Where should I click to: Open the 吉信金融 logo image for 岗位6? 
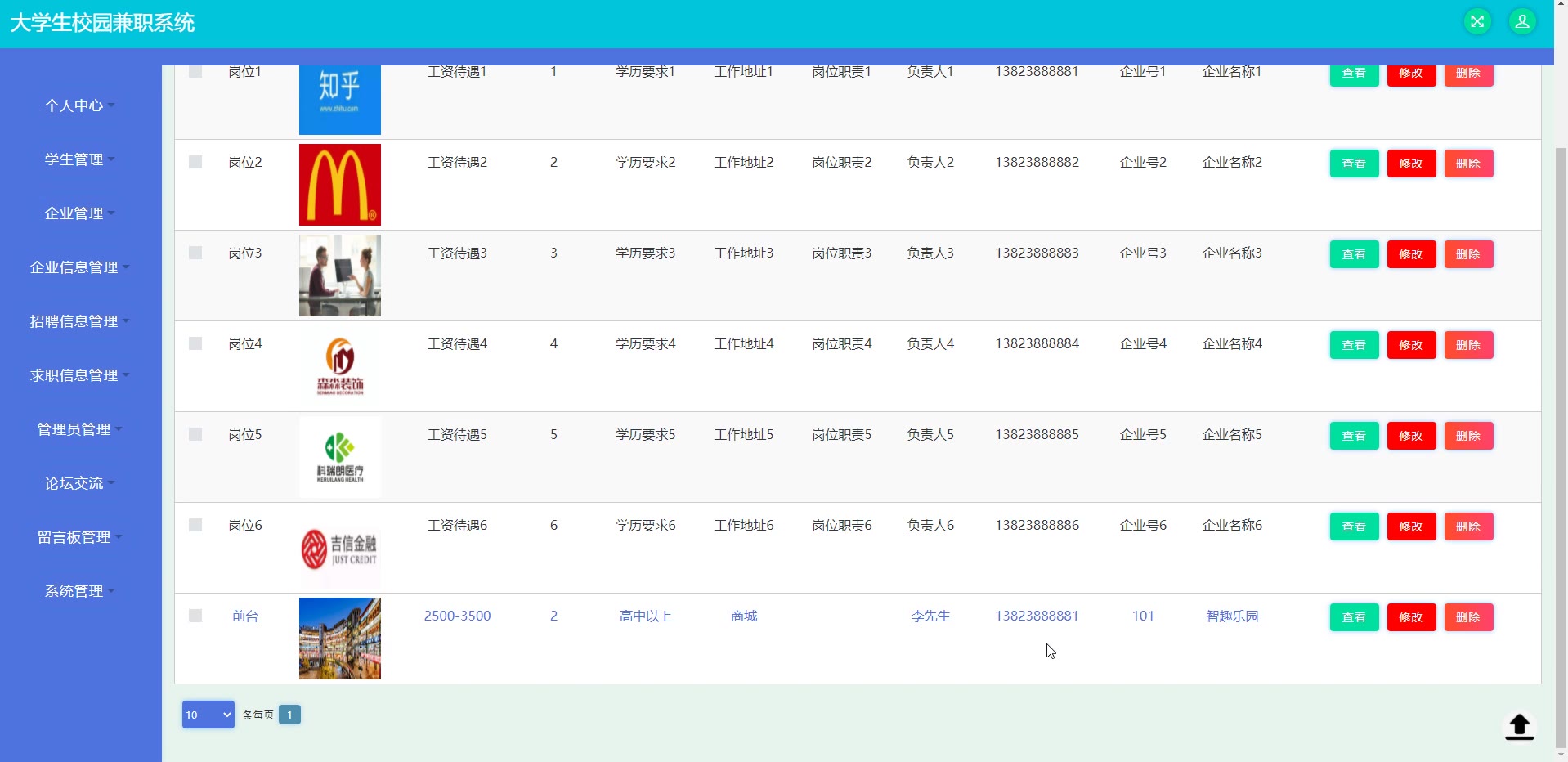coord(340,548)
